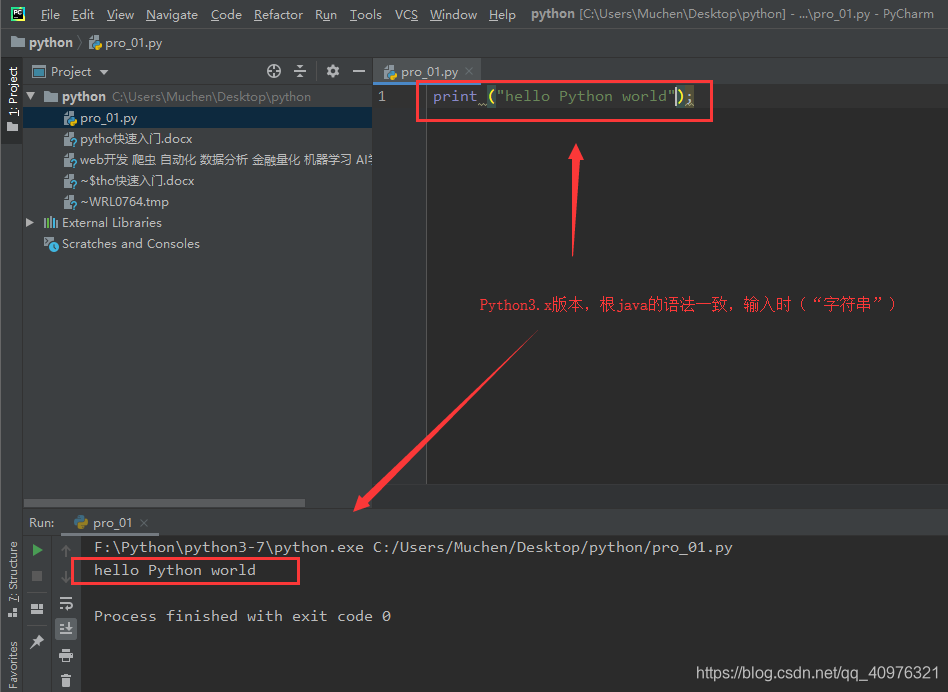The width and height of the screenshot is (948, 692).
Task: Collapse the python project root folder
Action: pyautogui.click(x=31, y=97)
